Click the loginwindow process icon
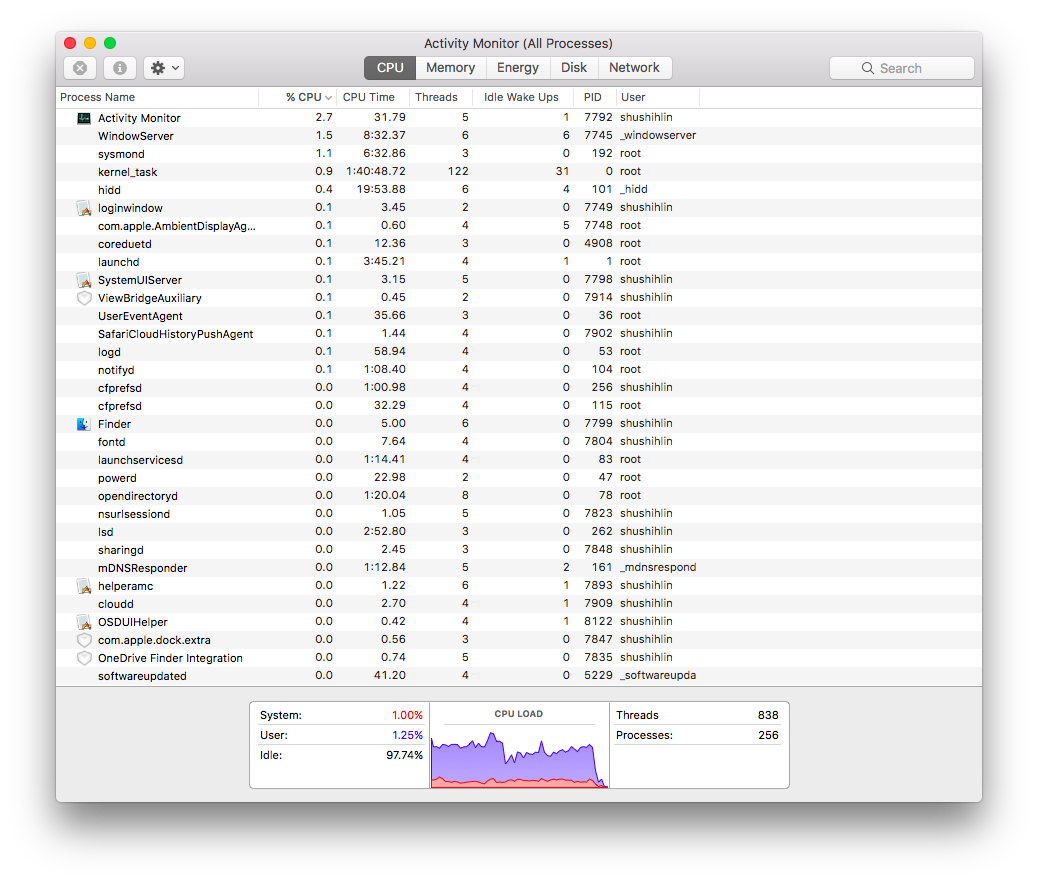This screenshot has height=882, width=1038. [x=84, y=208]
